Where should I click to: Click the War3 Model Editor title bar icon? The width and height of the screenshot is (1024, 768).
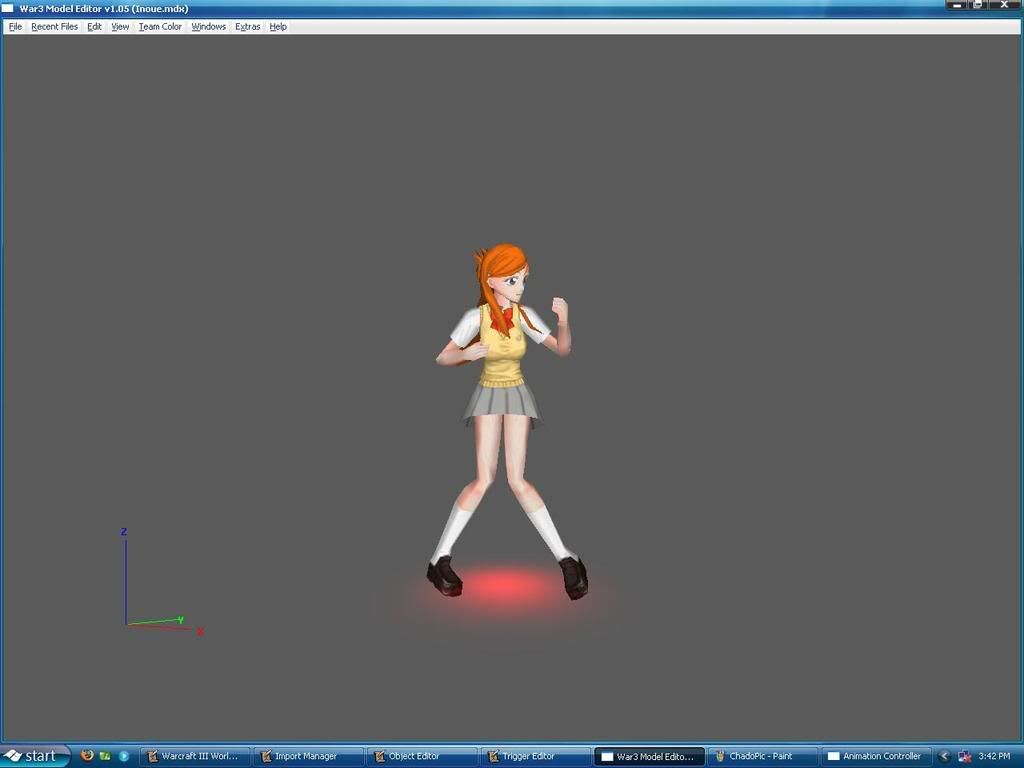coord(7,8)
